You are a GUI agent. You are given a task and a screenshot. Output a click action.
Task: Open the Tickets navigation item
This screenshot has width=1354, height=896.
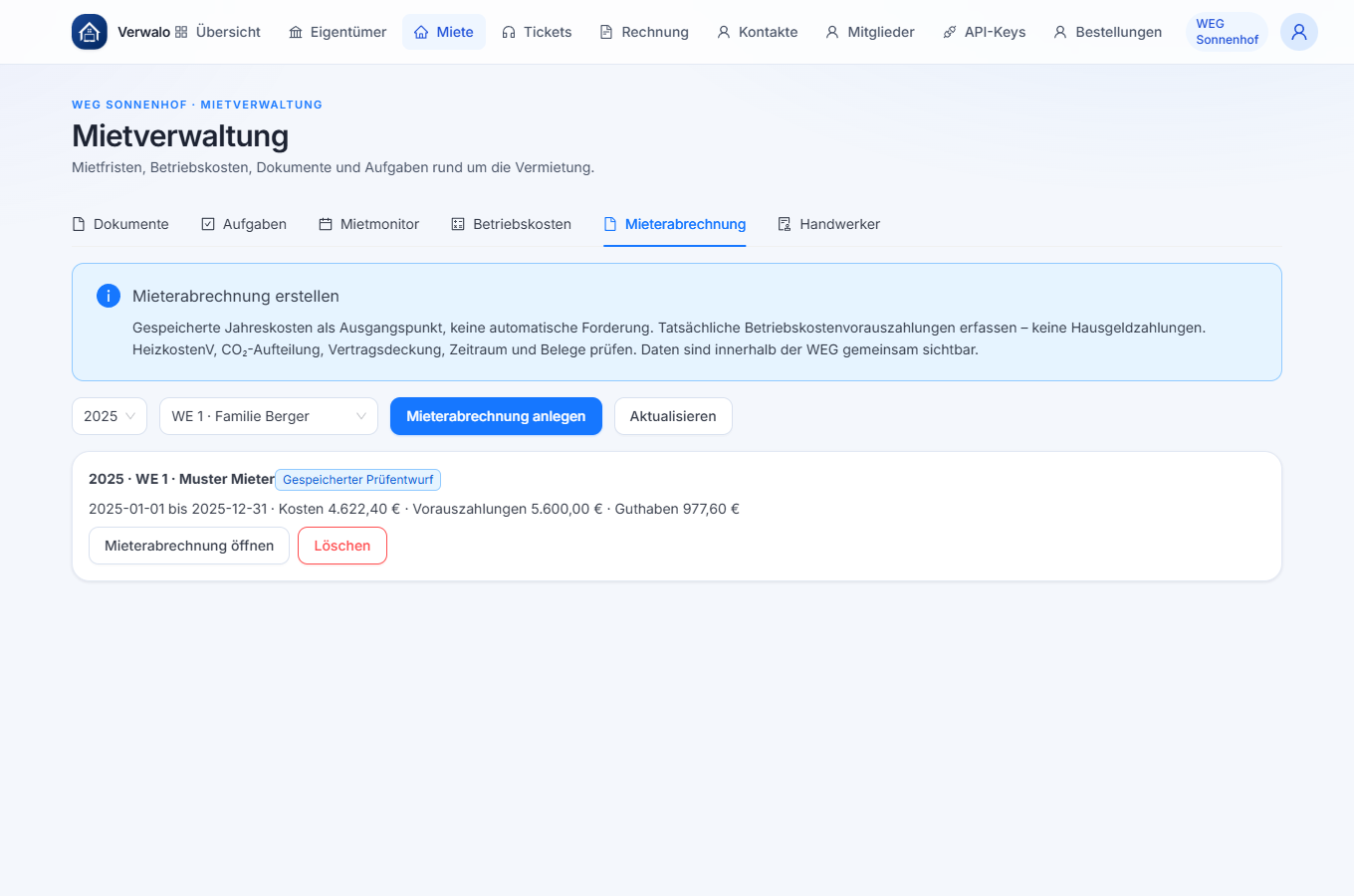[537, 32]
